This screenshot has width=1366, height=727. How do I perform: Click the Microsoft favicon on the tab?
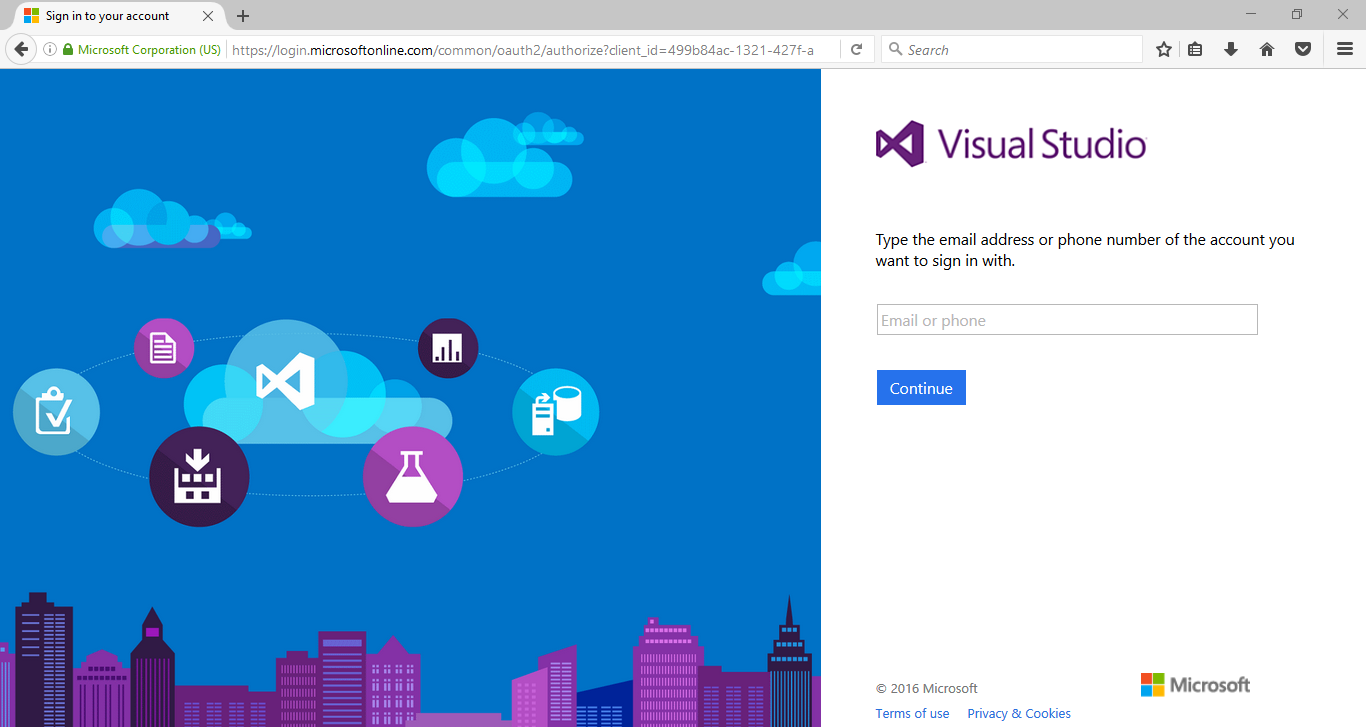32,16
